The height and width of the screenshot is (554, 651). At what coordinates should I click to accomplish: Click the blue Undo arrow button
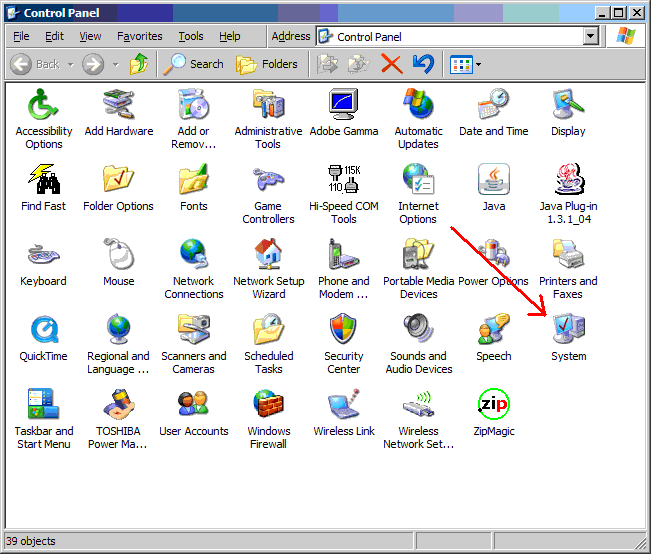coord(423,64)
